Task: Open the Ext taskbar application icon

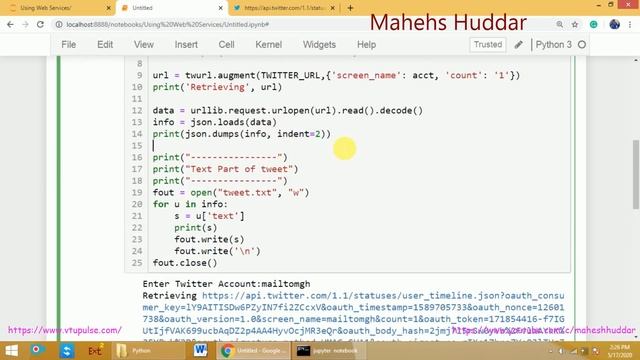Action: tap(95, 351)
